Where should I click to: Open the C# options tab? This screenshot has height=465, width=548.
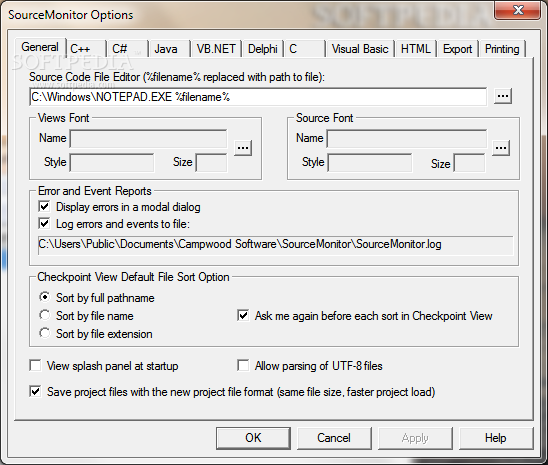coord(127,49)
